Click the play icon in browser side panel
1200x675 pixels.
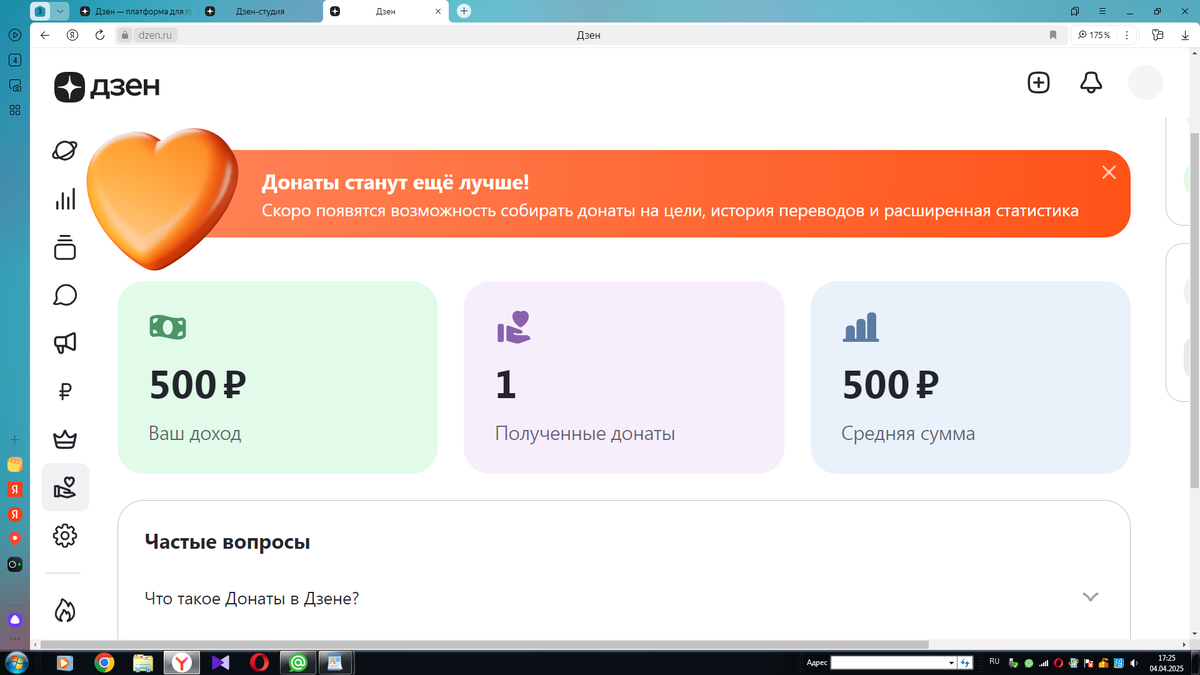pos(15,34)
